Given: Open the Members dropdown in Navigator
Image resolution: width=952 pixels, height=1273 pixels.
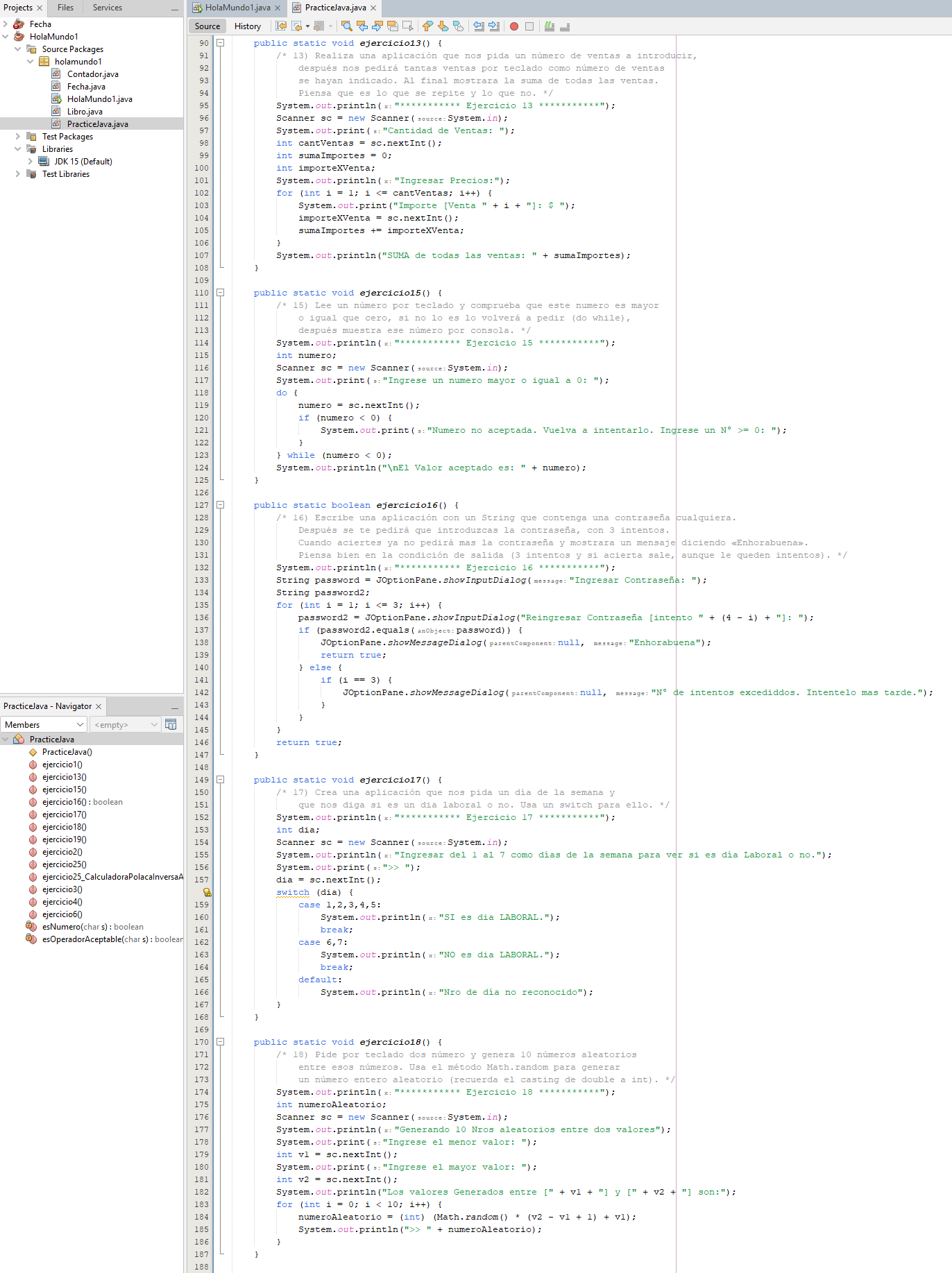Looking at the screenshot, I should pyautogui.click(x=44, y=725).
